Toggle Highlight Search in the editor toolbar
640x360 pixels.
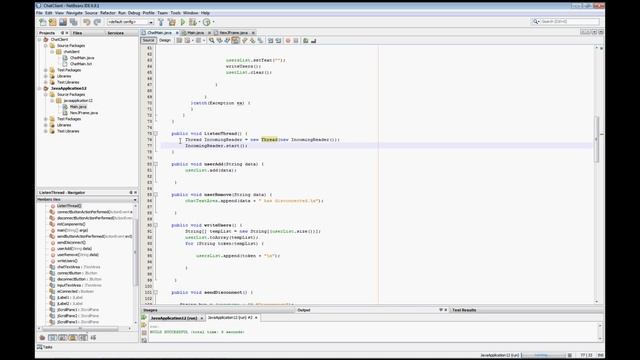(236, 40)
